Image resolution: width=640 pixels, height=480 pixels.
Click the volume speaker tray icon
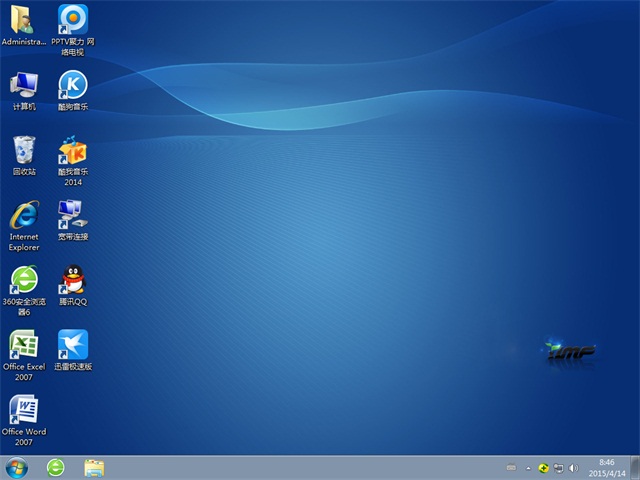(573, 468)
